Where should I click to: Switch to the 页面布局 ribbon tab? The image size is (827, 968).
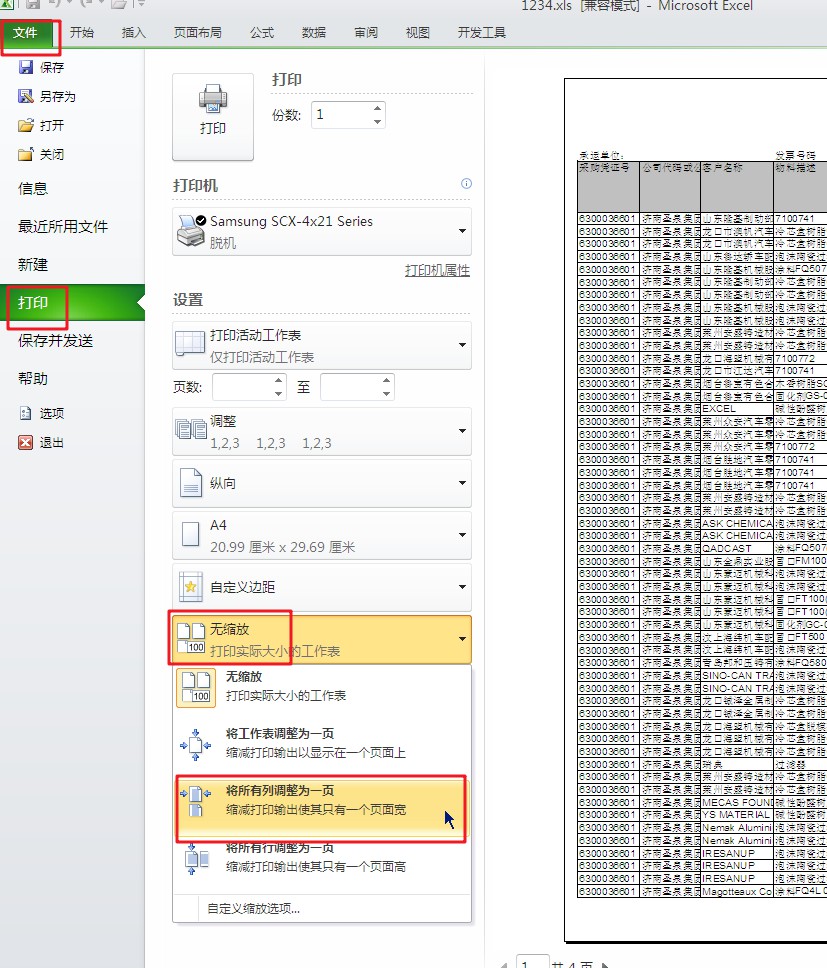(x=197, y=32)
